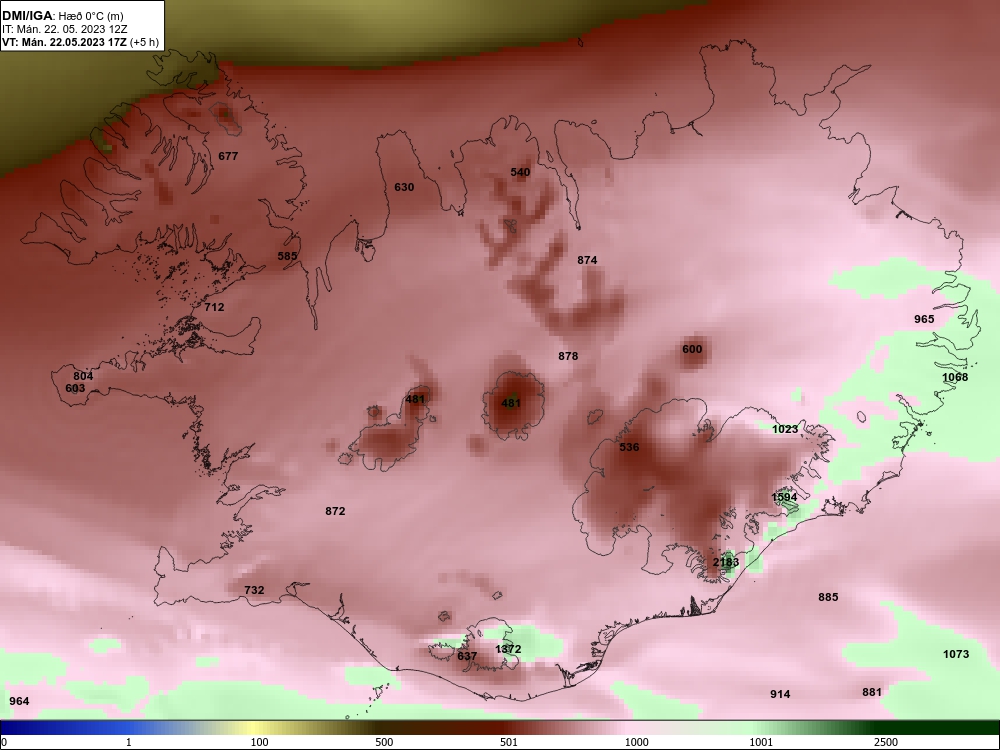Click the map value 603

(75, 388)
